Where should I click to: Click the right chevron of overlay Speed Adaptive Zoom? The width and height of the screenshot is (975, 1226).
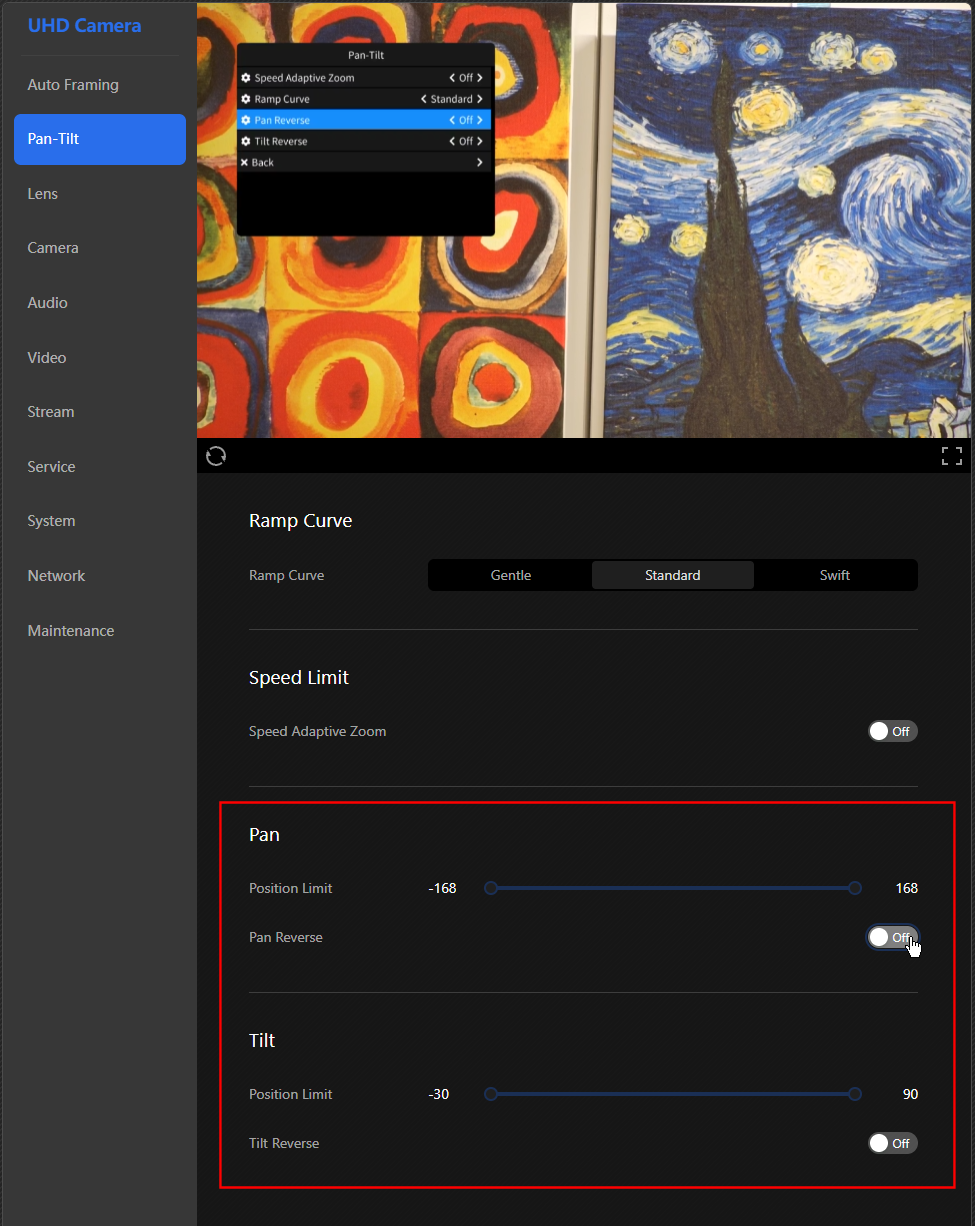tap(480, 78)
